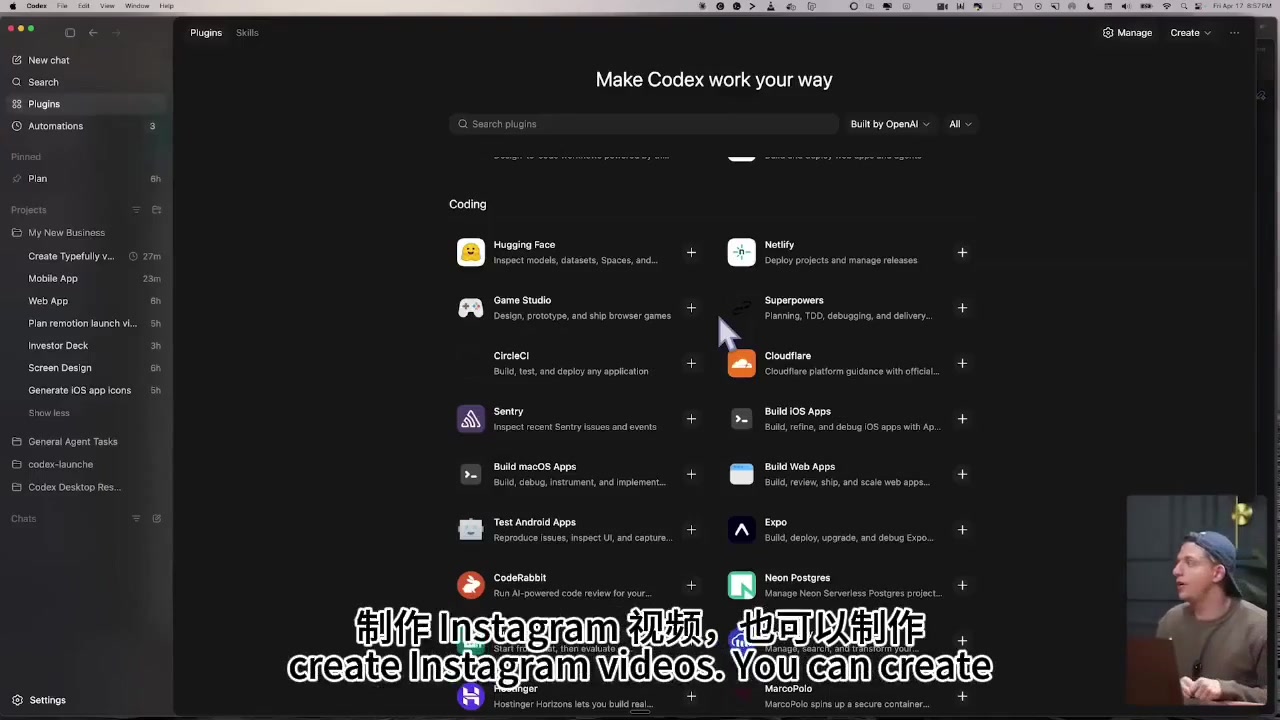The height and width of the screenshot is (720, 1280).
Task: Open the File menu in menu bar
Action: click(62, 6)
